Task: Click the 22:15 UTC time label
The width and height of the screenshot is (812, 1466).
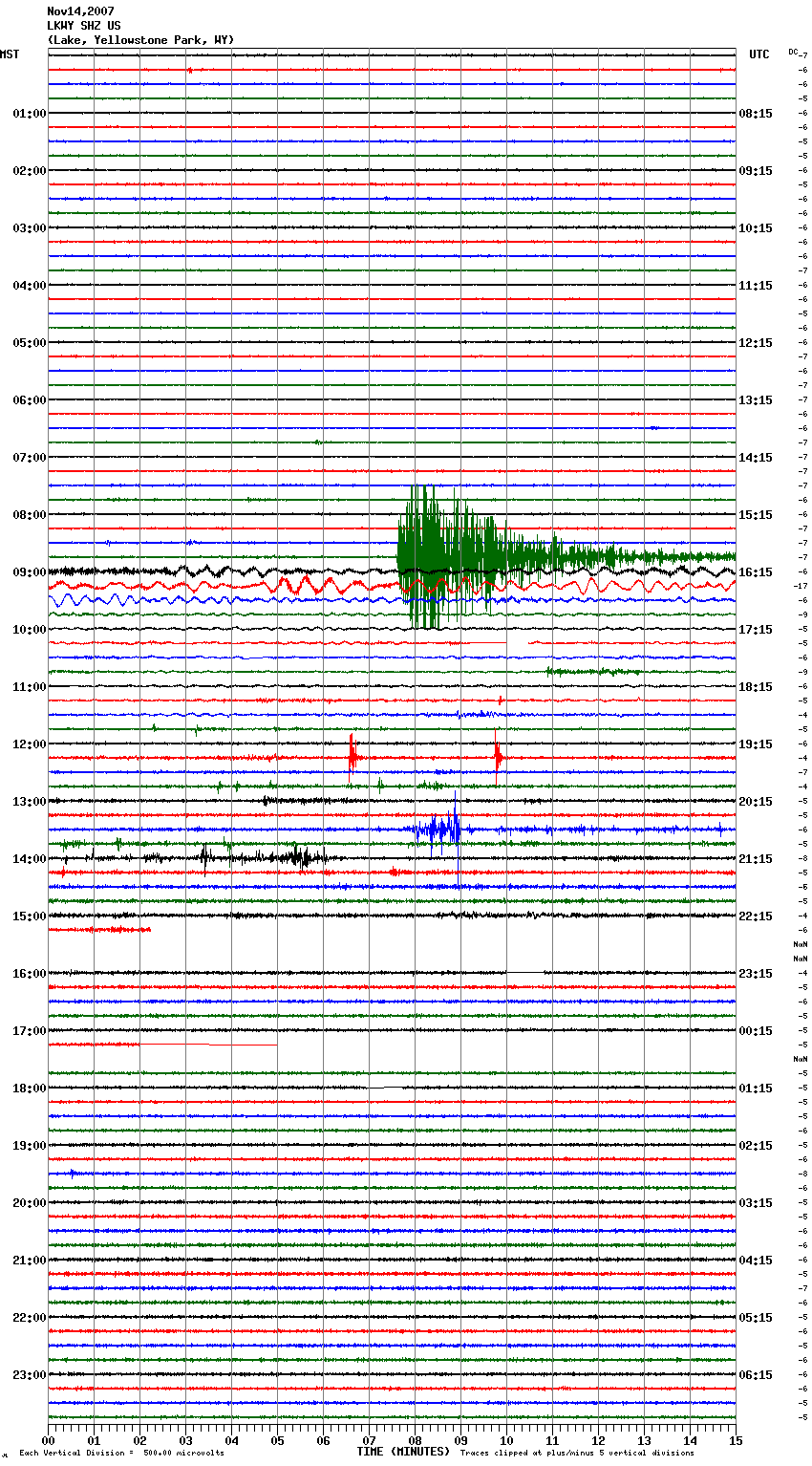Action: [x=756, y=916]
